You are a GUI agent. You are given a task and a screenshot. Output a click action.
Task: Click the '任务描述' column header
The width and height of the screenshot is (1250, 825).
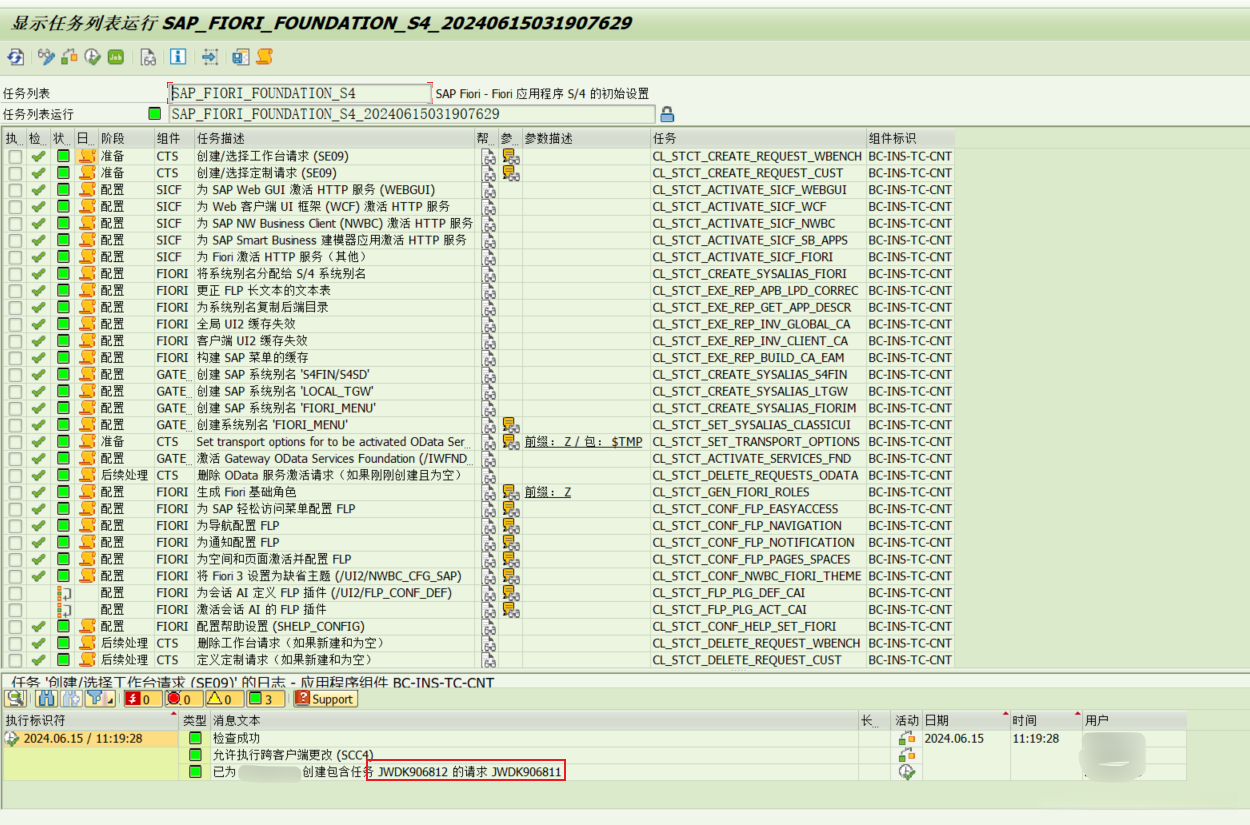coord(334,138)
